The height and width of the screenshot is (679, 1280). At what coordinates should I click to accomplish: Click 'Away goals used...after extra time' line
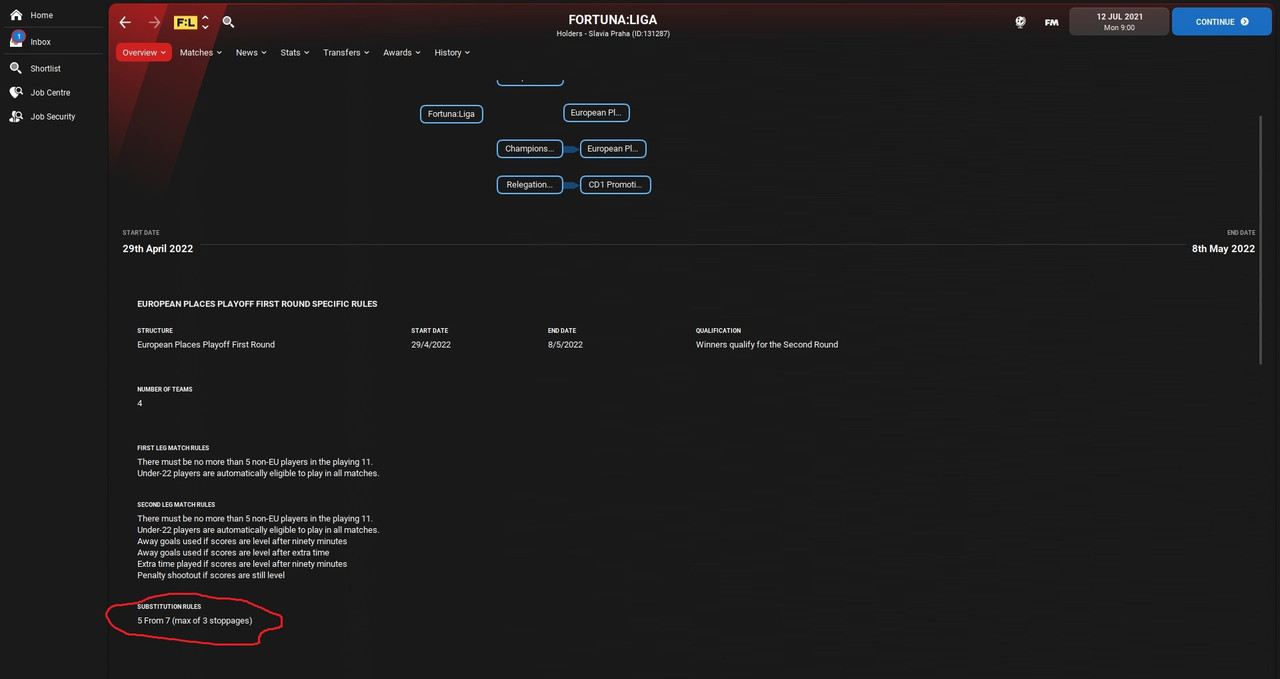coord(233,552)
